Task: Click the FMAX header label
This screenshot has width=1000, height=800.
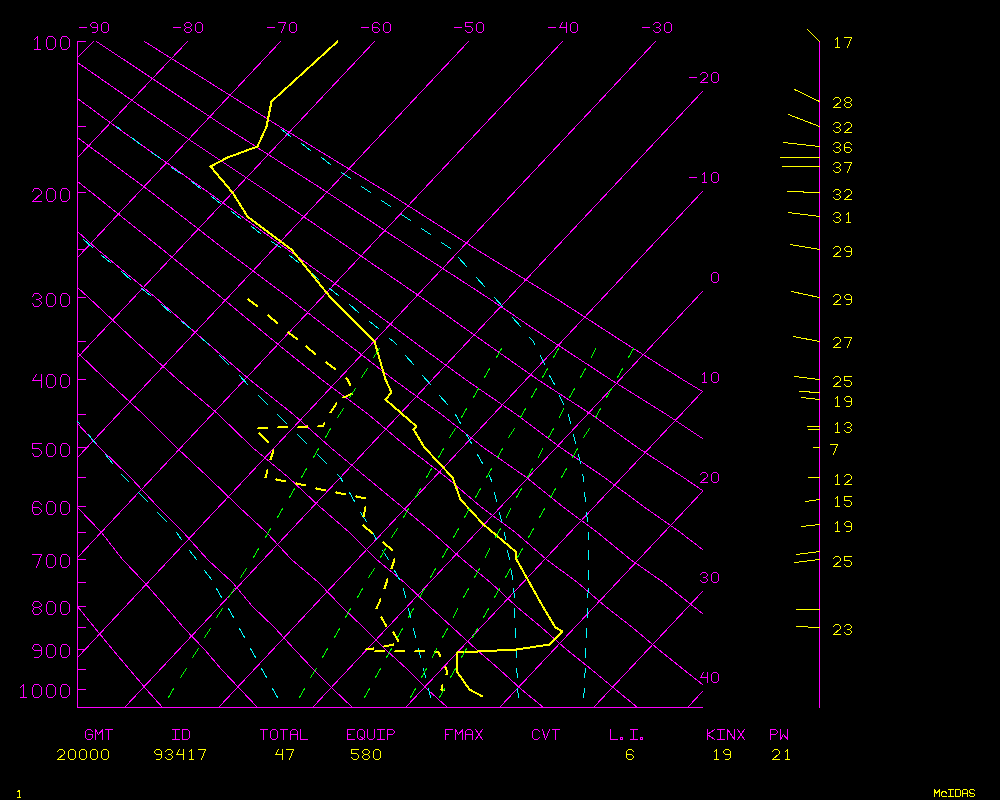Action: pyautogui.click(x=463, y=735)
